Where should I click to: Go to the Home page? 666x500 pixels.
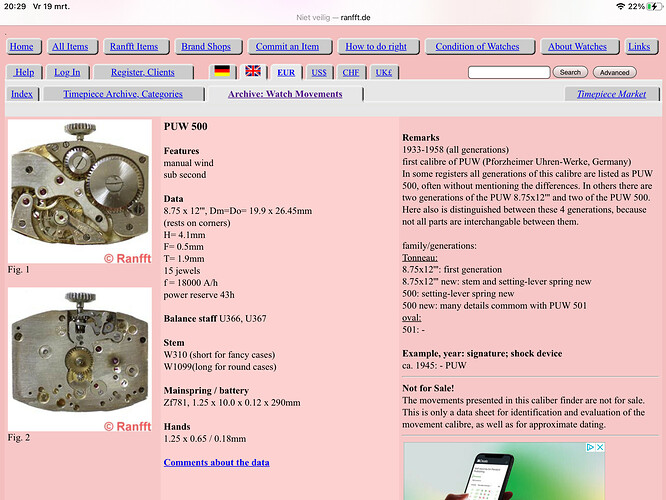pos(22,47)
